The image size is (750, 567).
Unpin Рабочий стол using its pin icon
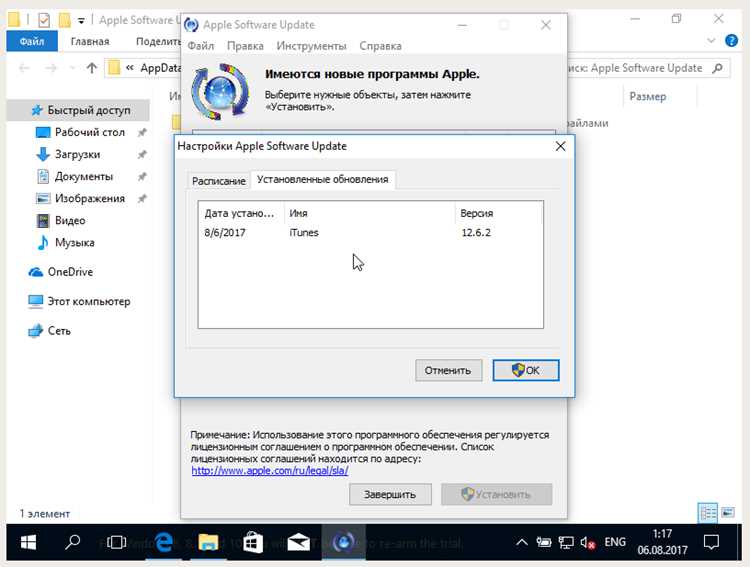pos(142,133)
